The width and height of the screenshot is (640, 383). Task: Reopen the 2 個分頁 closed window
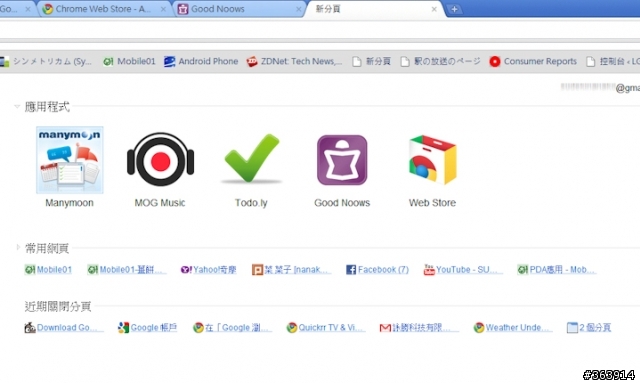tap(589, 327)
